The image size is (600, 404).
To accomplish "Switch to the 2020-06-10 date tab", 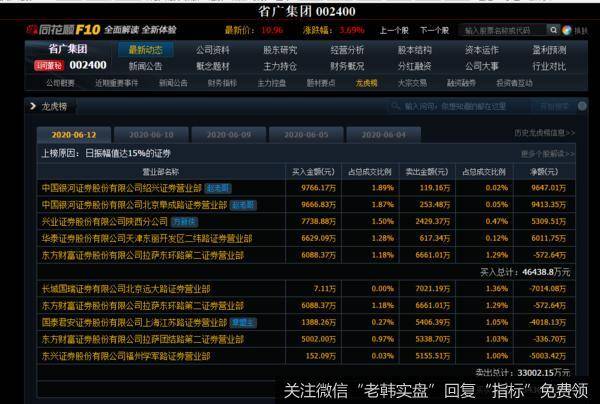I will point(151,135).
